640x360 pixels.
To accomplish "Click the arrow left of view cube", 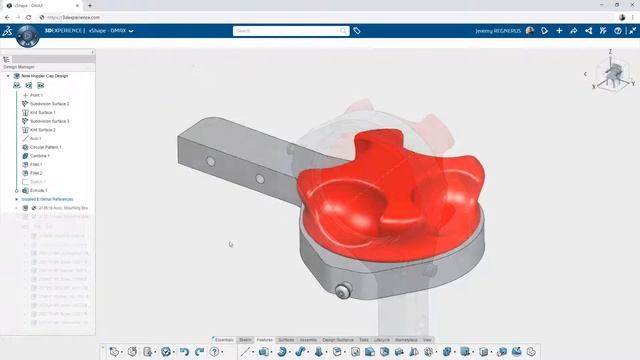I will click(x=585, y=74).
